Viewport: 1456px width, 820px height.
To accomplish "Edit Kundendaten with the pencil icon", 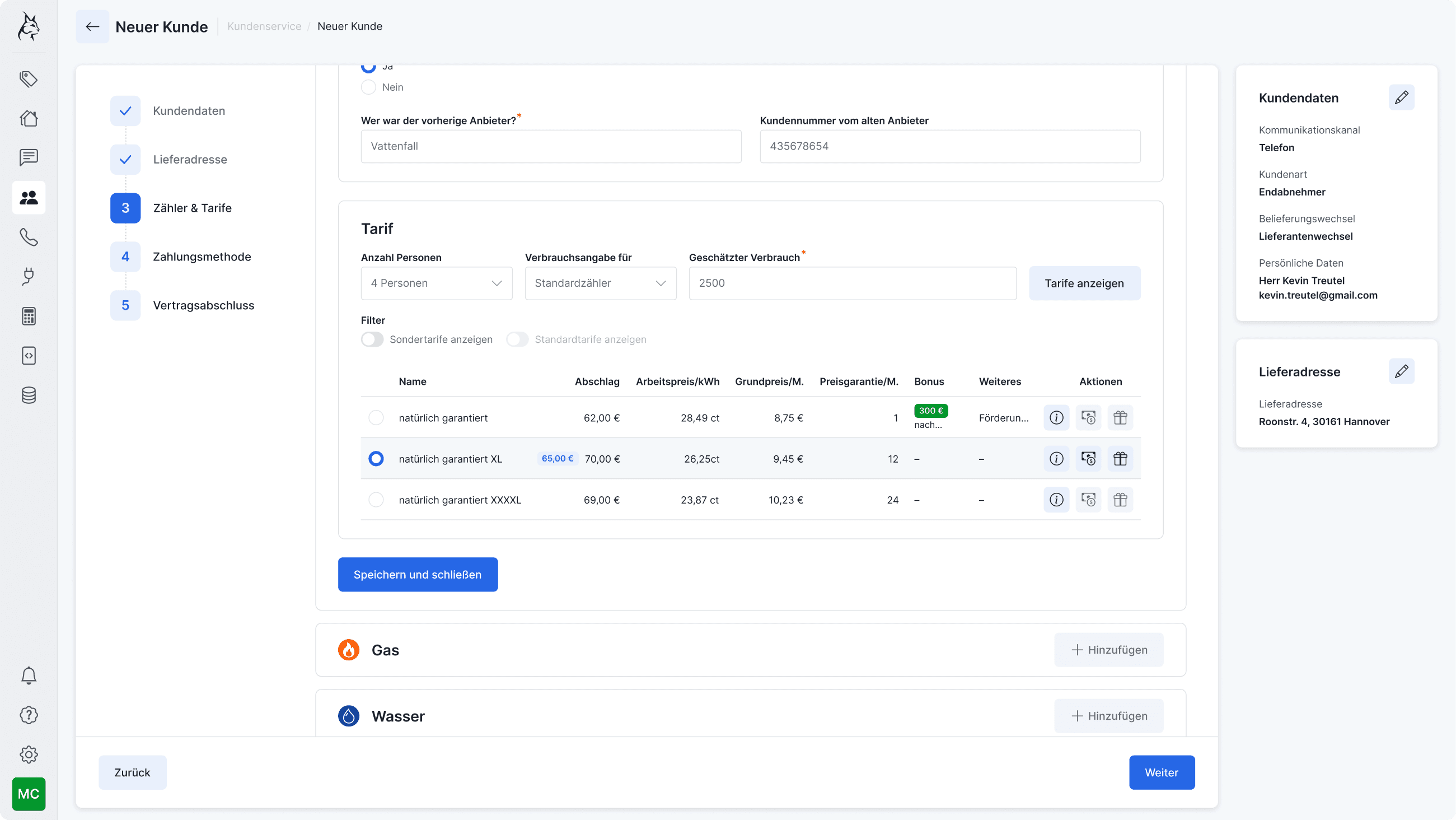I will coord(1401,98).
